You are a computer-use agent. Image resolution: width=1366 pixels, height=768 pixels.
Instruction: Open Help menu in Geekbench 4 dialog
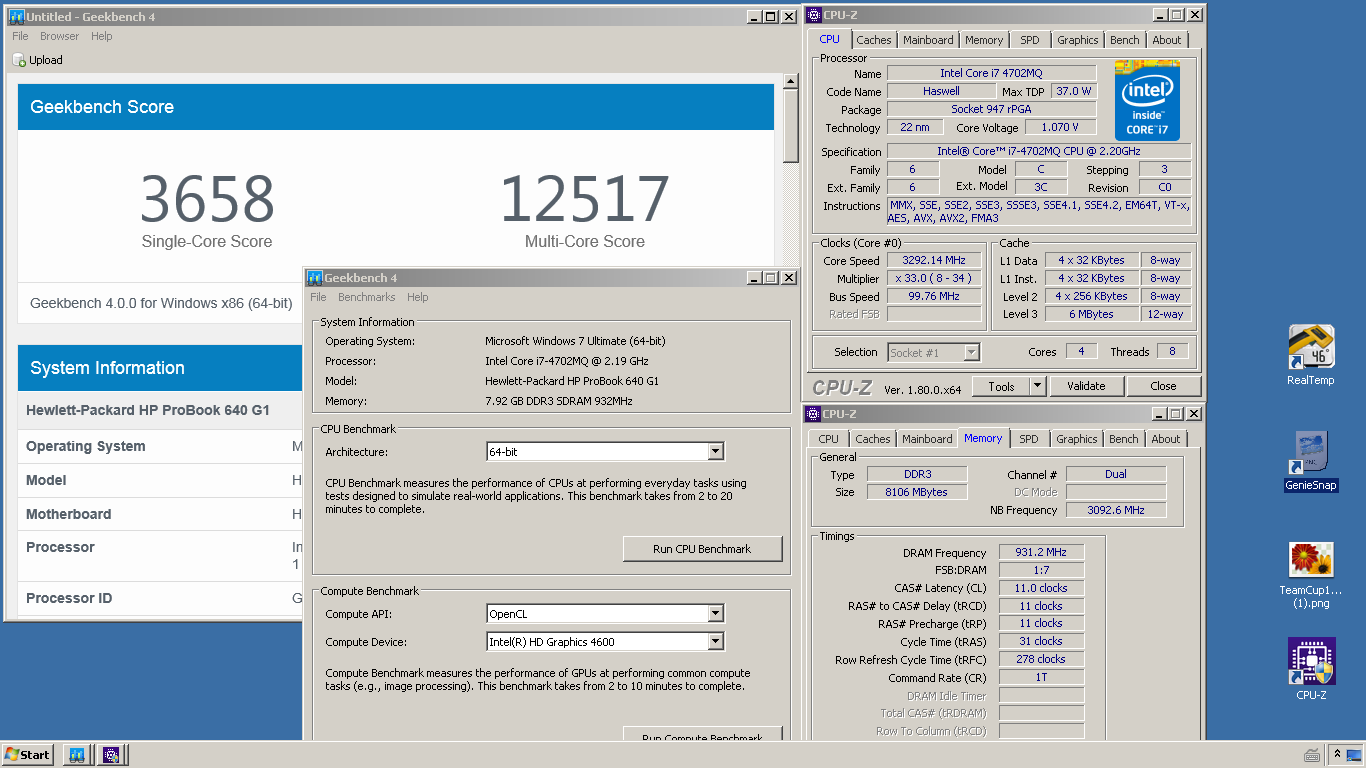pyautogui.click(x=418, y=297)
